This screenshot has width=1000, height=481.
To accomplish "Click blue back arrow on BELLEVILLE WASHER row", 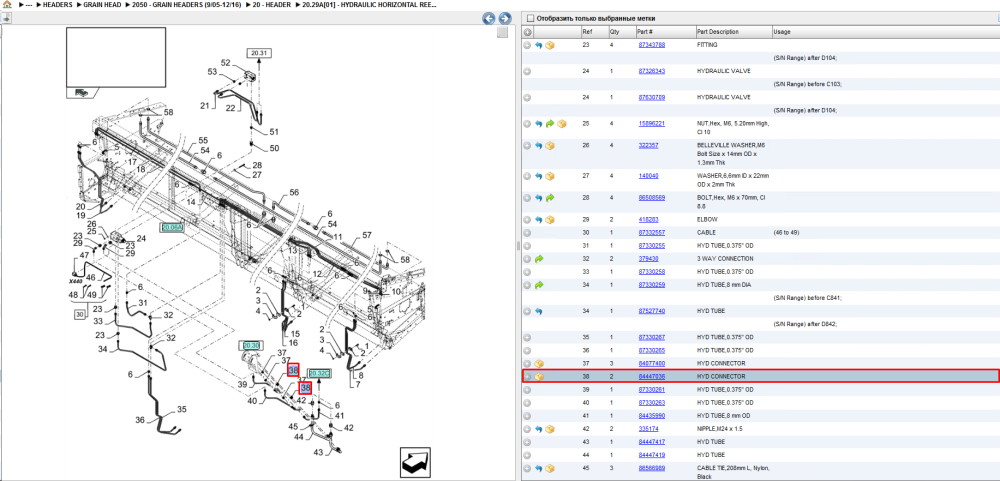I will (538, 145).
